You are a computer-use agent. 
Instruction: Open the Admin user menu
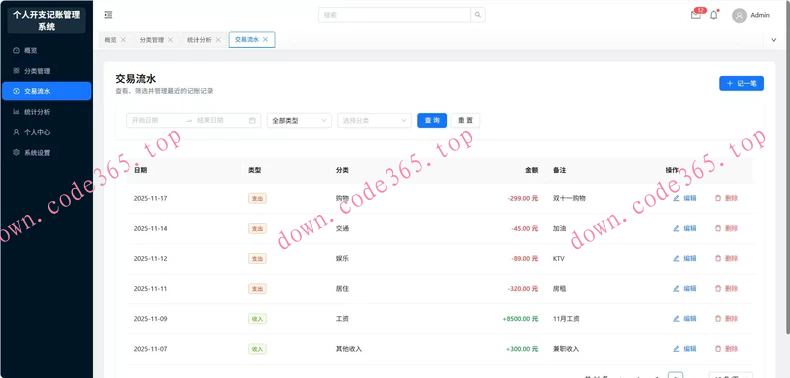tap(751, 16)
